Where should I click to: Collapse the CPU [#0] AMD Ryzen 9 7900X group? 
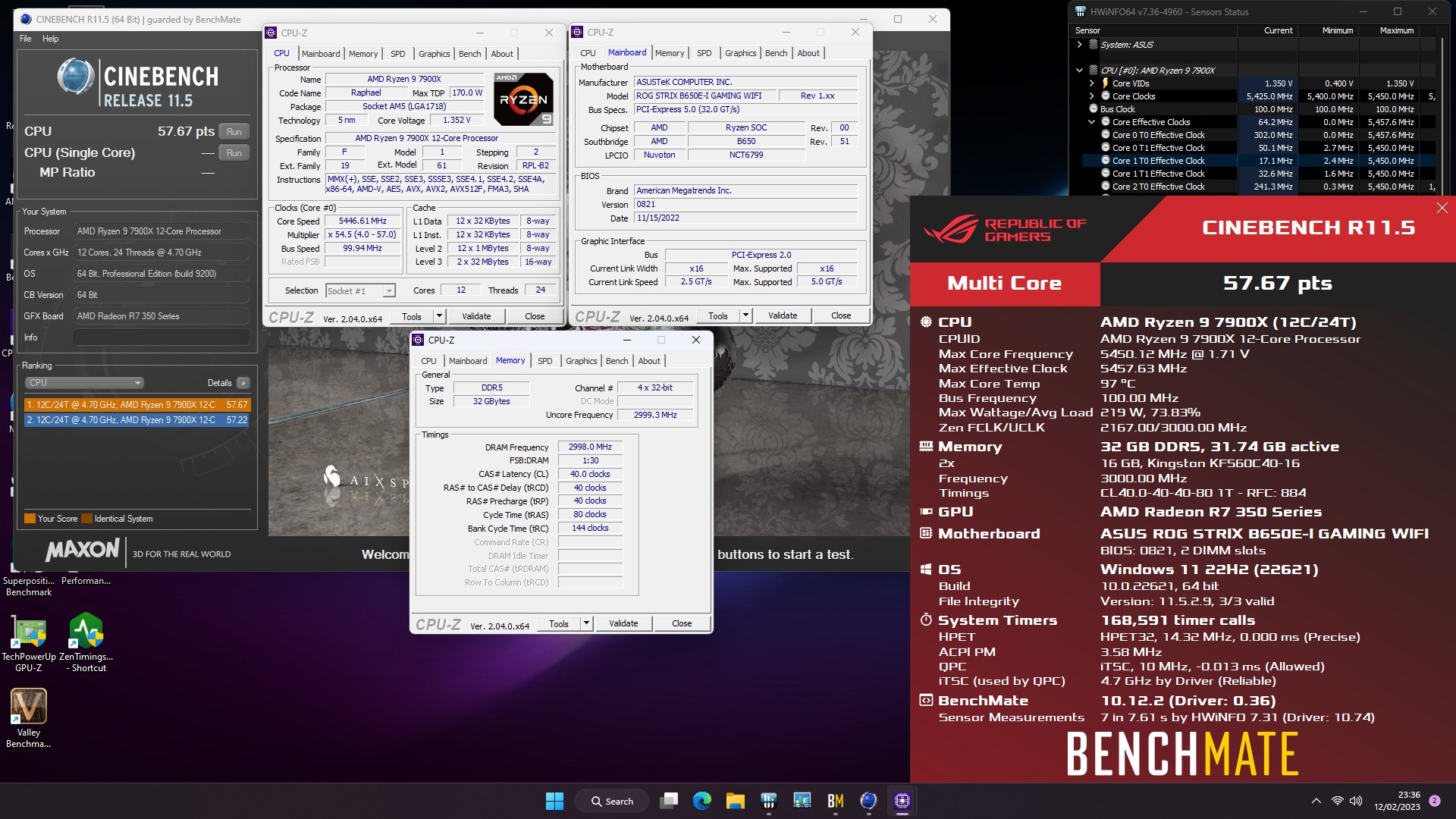1079,71
